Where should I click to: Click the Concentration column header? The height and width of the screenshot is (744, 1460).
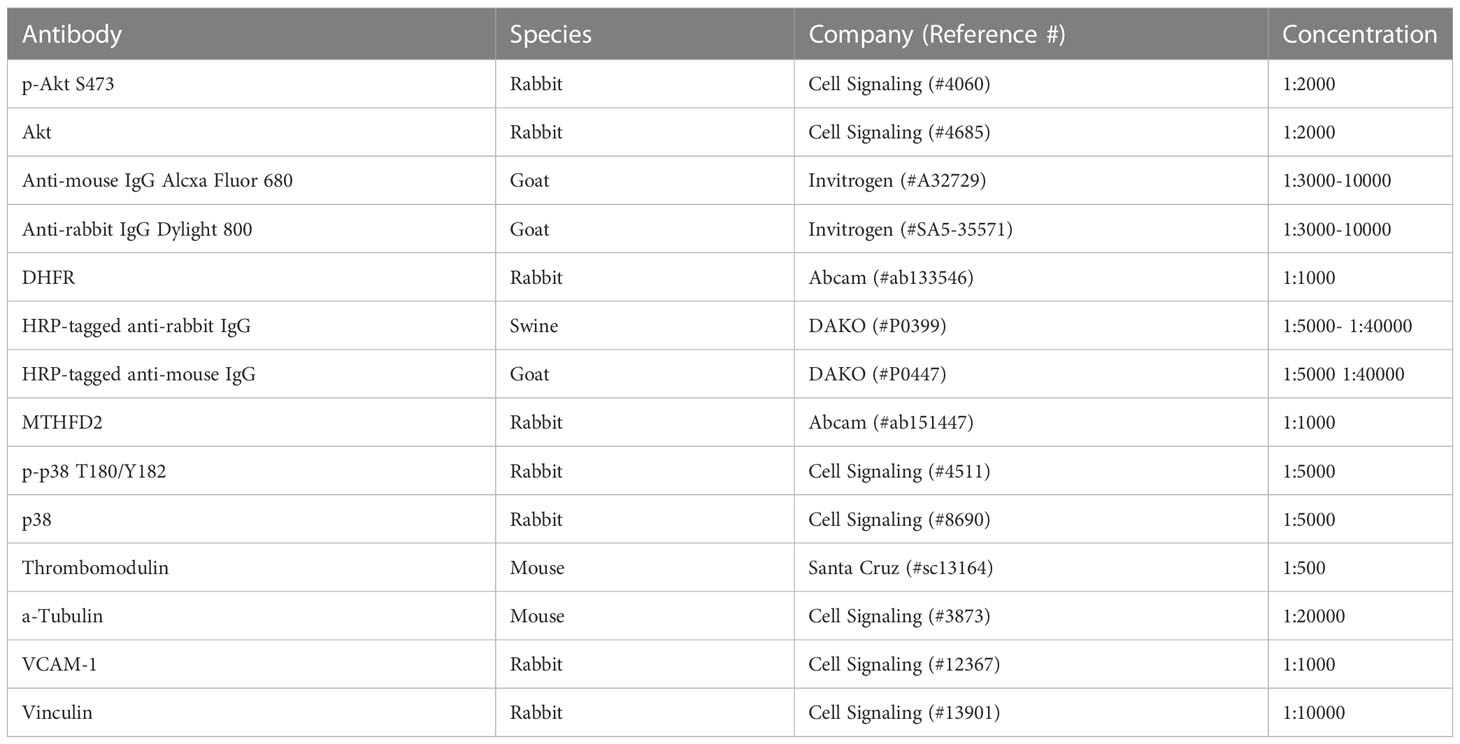point(1359,34)
